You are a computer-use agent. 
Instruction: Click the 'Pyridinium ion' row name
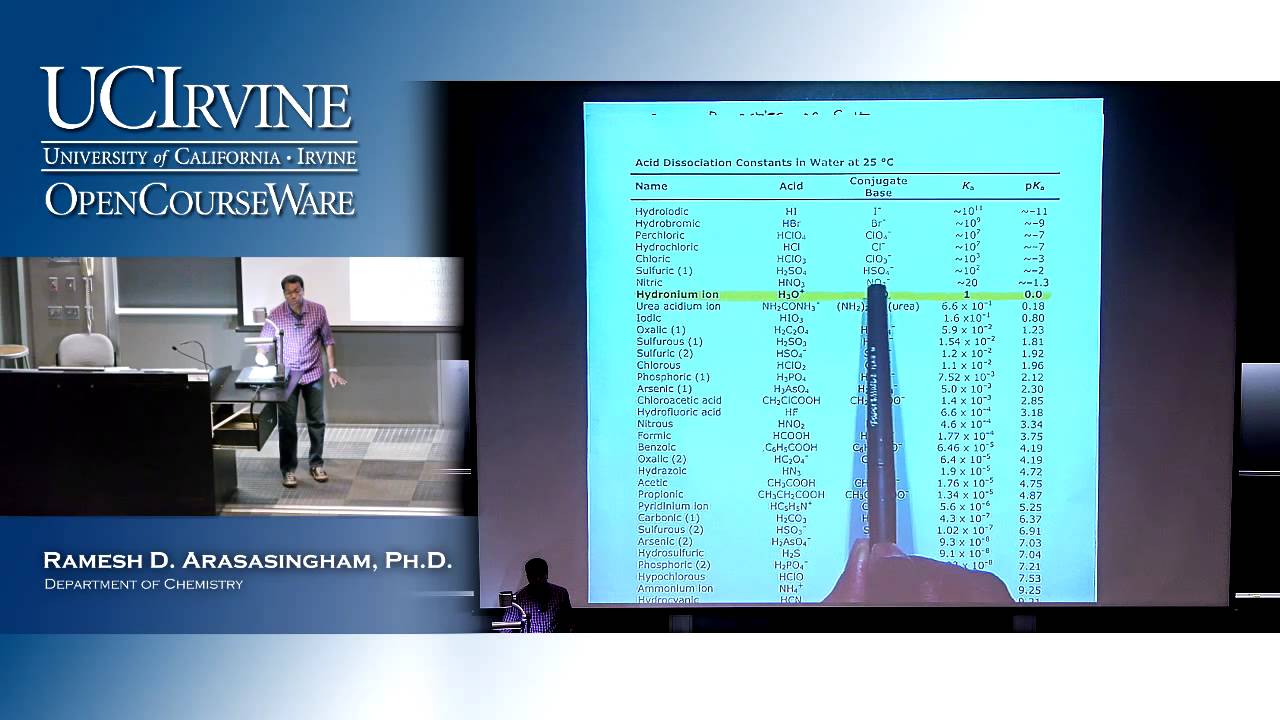point(673,506)
